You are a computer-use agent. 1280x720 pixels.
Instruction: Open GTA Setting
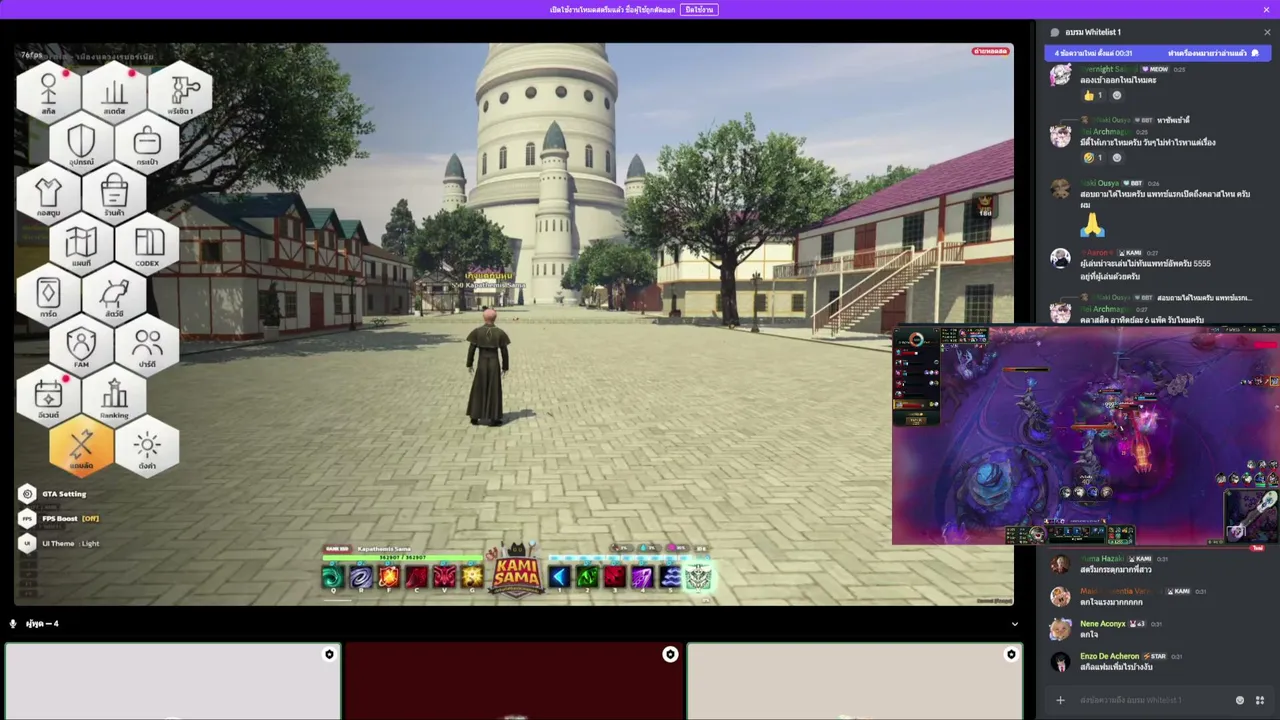54,494
